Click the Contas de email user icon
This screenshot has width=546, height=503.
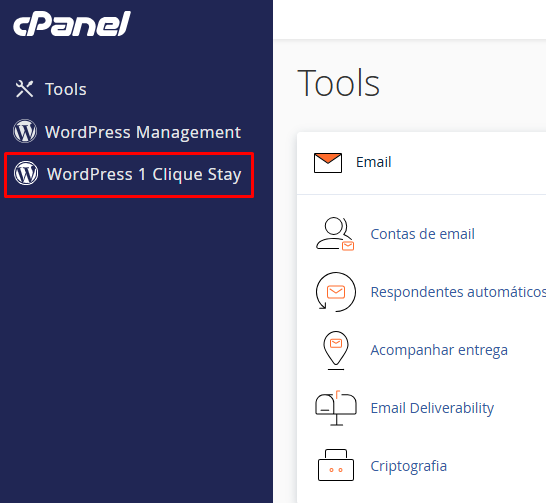(x=335, y=234)
